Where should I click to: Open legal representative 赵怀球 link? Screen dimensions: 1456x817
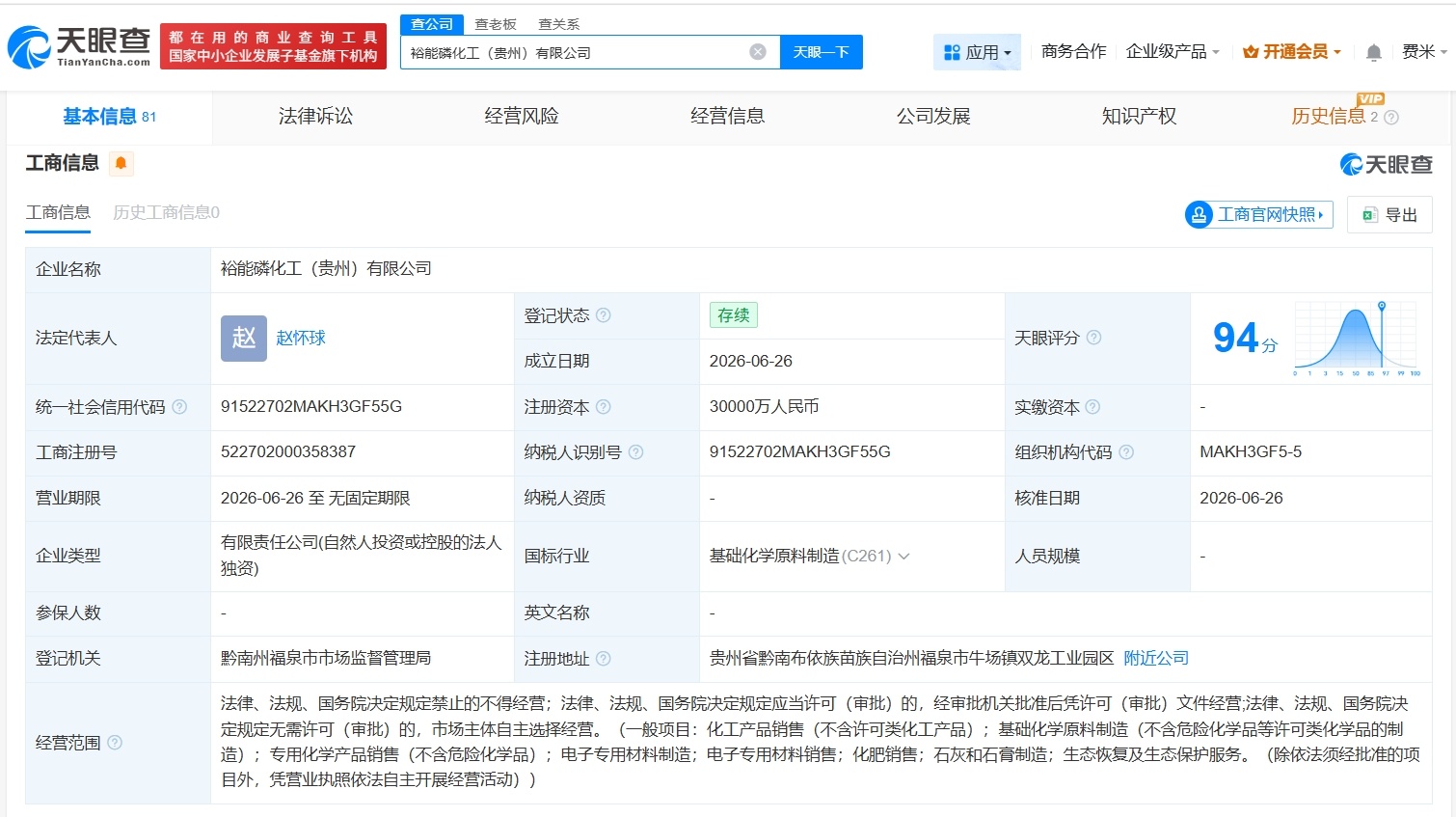(x=301, y=339)
